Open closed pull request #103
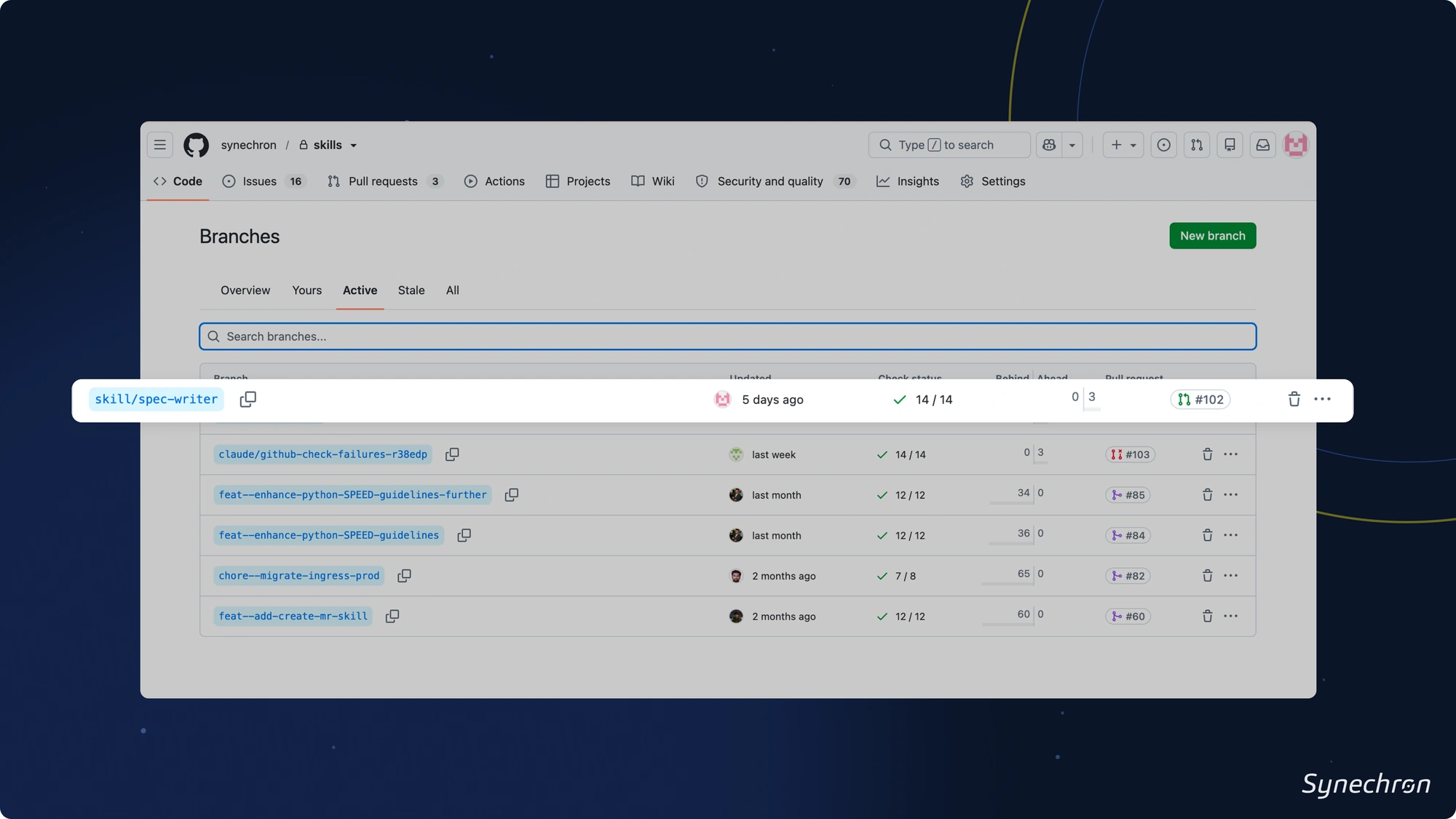The width and height of the screenshot is (1456, 819). [1130, 454]
